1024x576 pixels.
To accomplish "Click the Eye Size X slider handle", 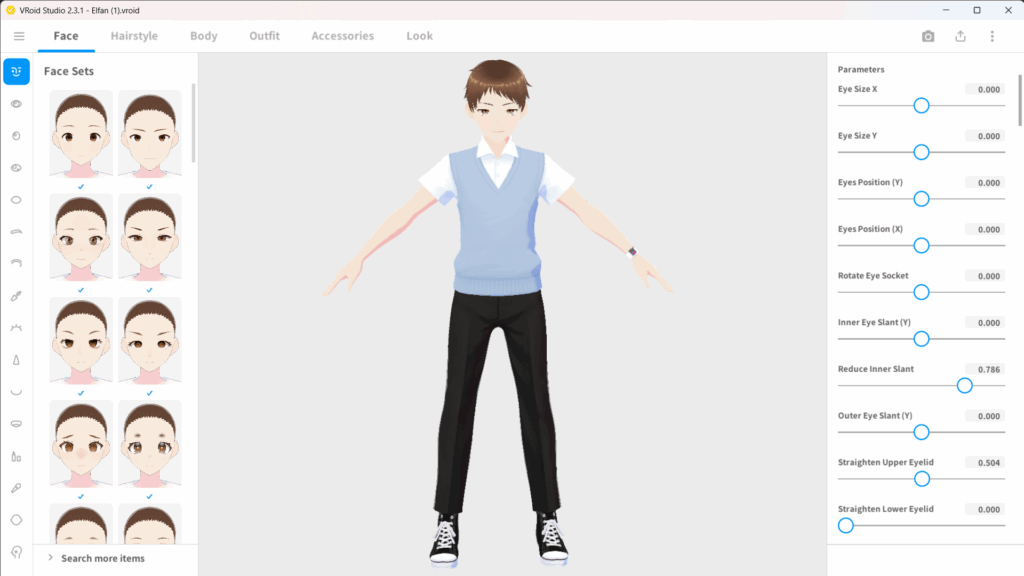I will (x=921, y=105).
